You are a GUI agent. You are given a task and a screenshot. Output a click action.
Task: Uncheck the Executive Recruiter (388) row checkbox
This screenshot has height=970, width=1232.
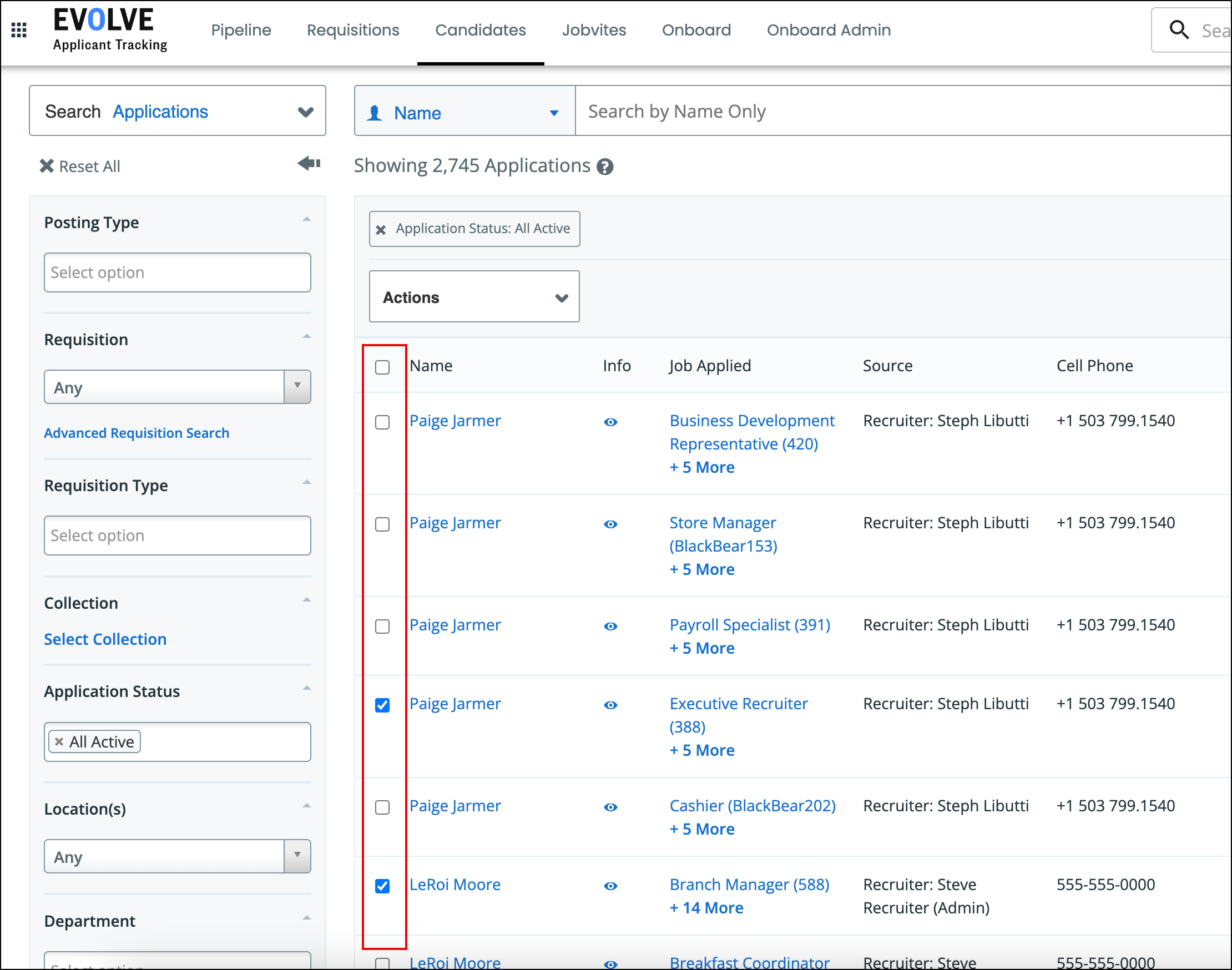point(382,705)
